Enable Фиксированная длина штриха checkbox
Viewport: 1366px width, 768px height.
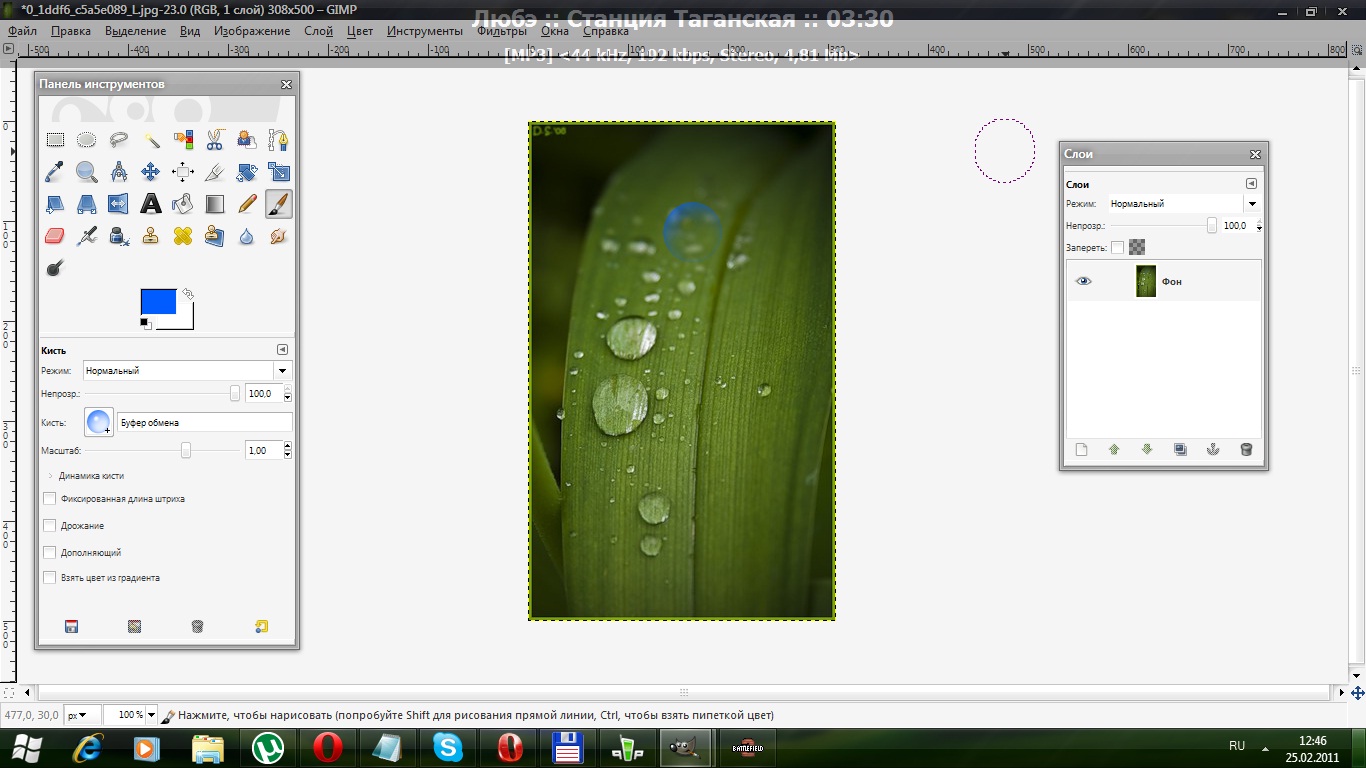(x=50, y=498)
